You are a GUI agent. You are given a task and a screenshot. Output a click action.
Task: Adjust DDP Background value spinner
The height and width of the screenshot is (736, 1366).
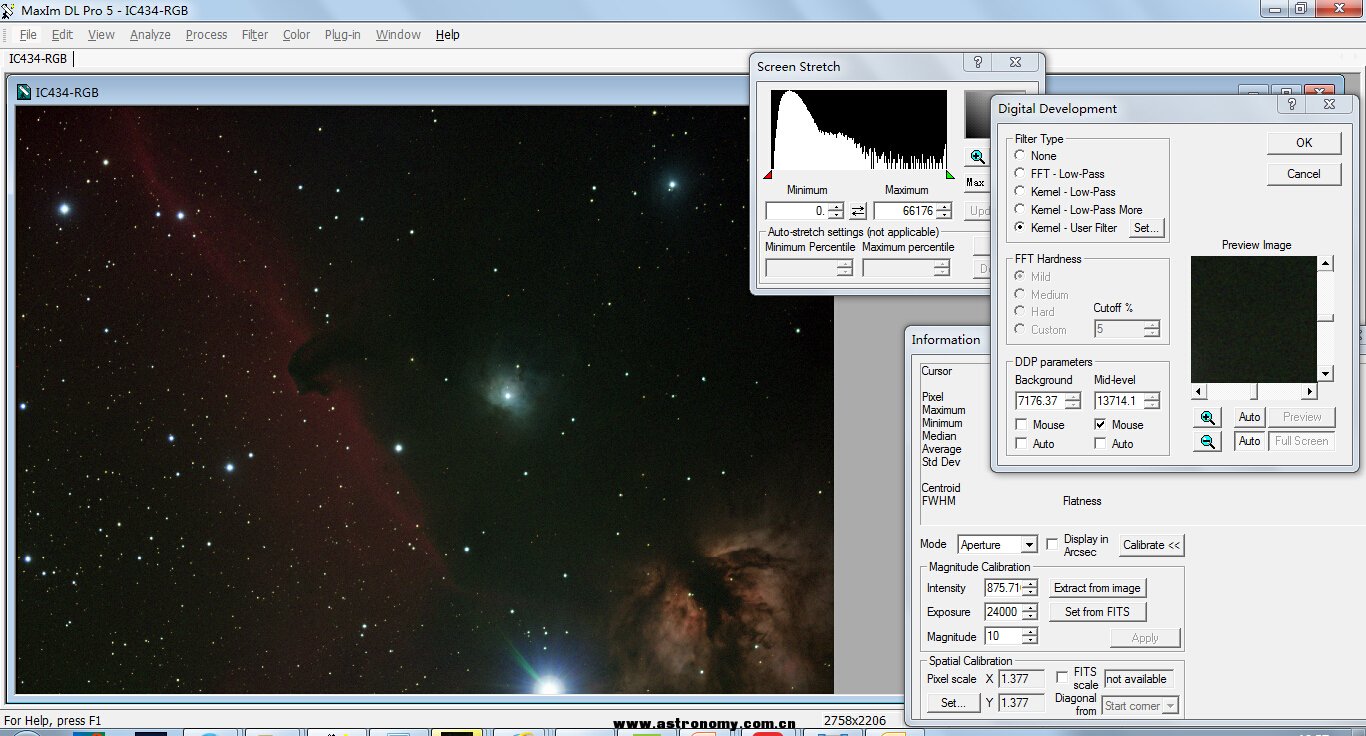tap(1073, 401)
